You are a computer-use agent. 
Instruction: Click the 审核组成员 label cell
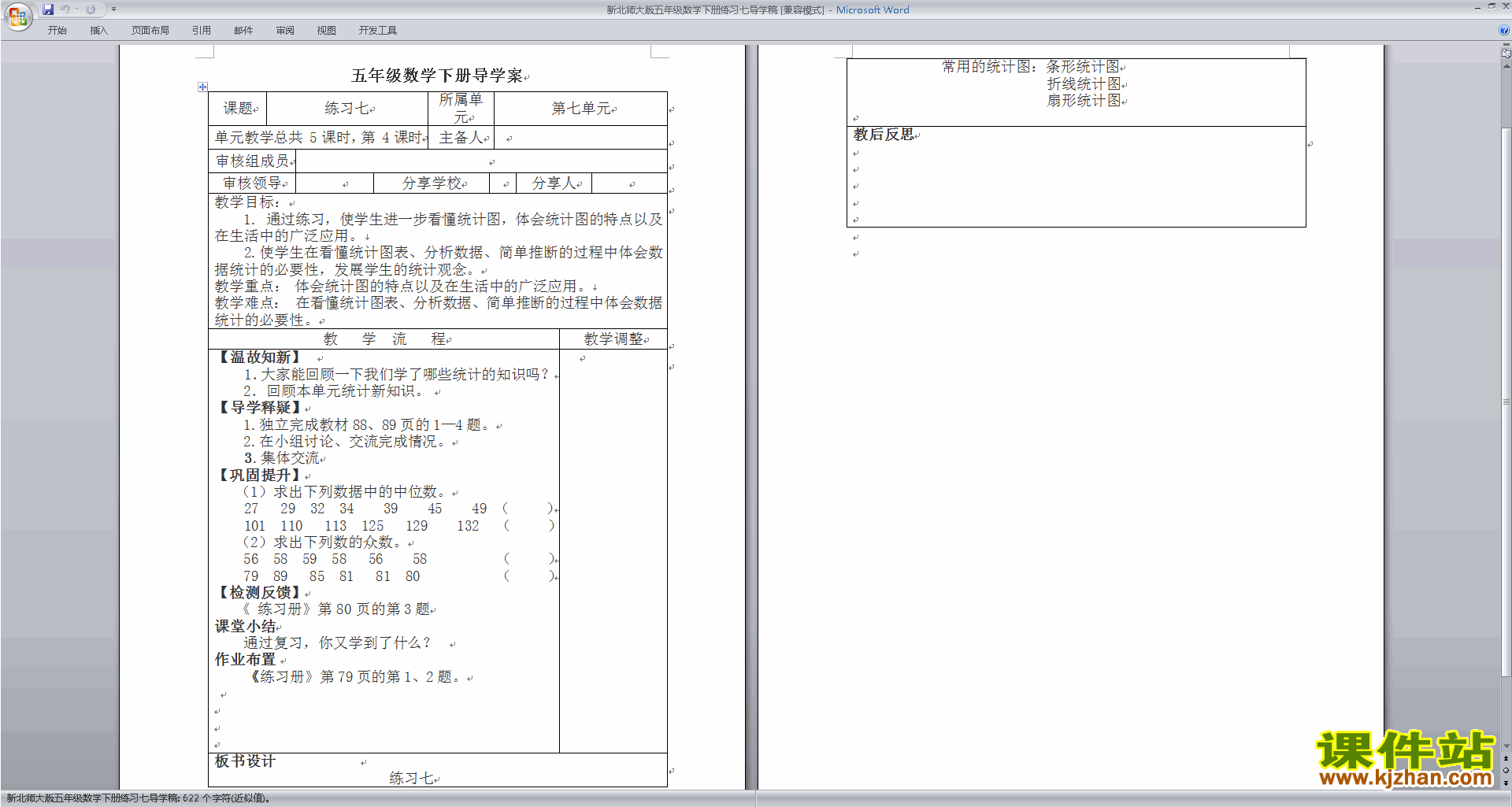tap(252, 161)
